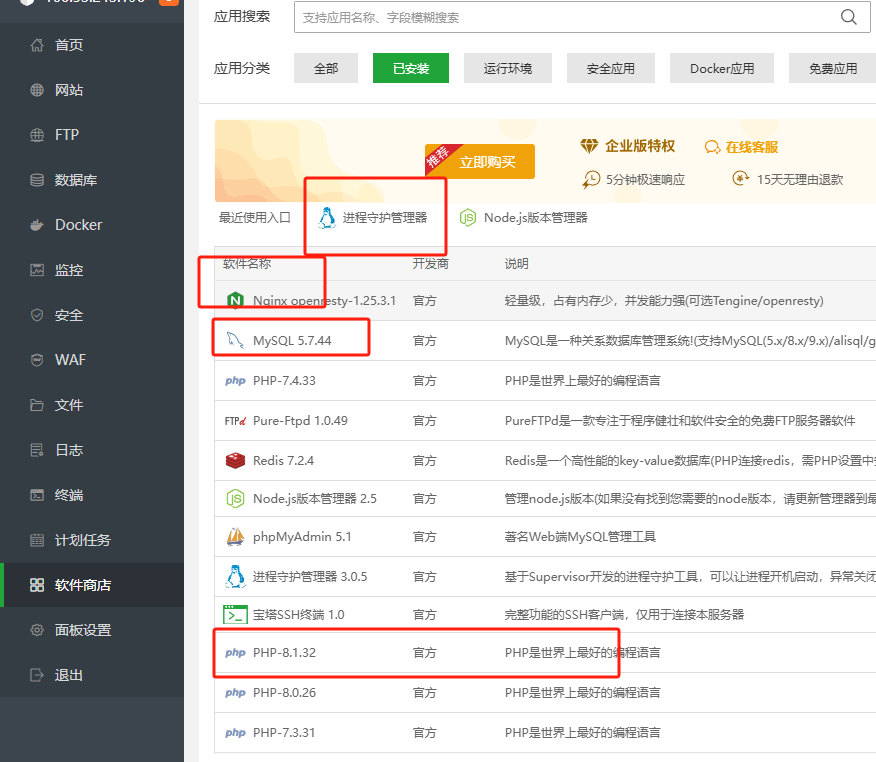
Task: Click the php icon for PHP-7.4.33
Action: click(235, 380)
